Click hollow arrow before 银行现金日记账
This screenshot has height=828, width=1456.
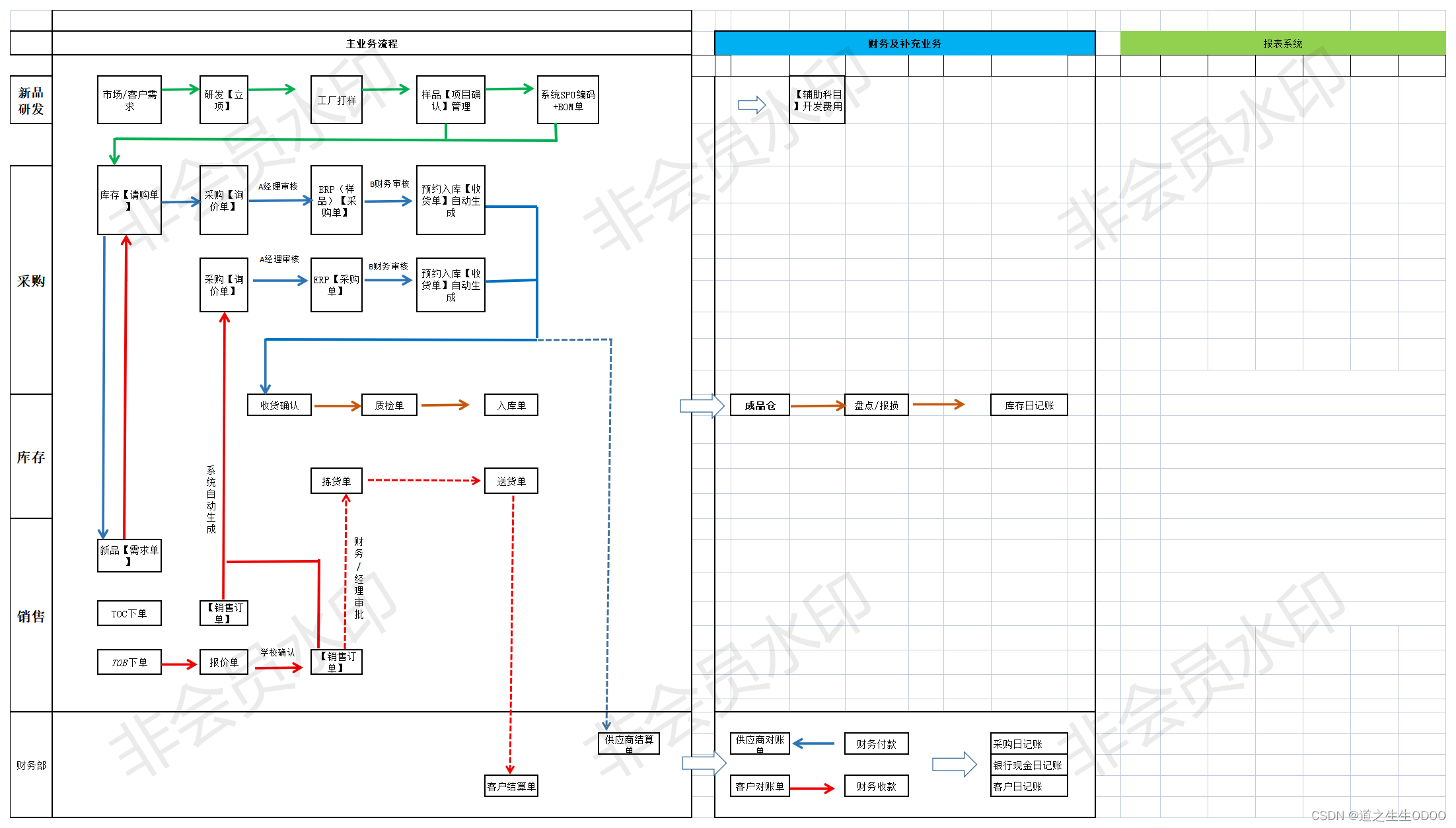[954, 765]
